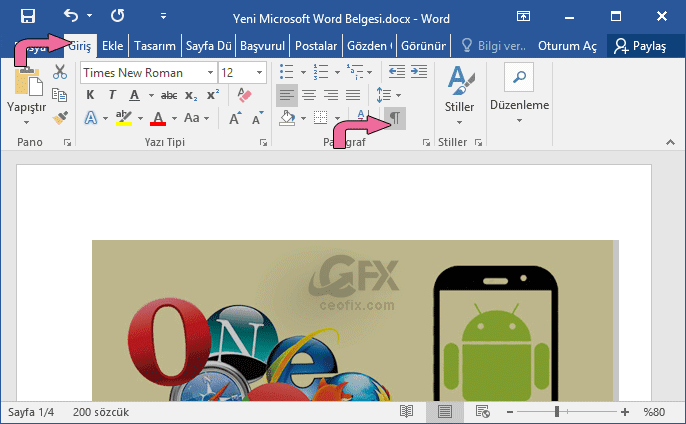The width and height of the screenshot is (686, 424).
Task: Open the Stiller styles gallery
Action: [459, 94]
